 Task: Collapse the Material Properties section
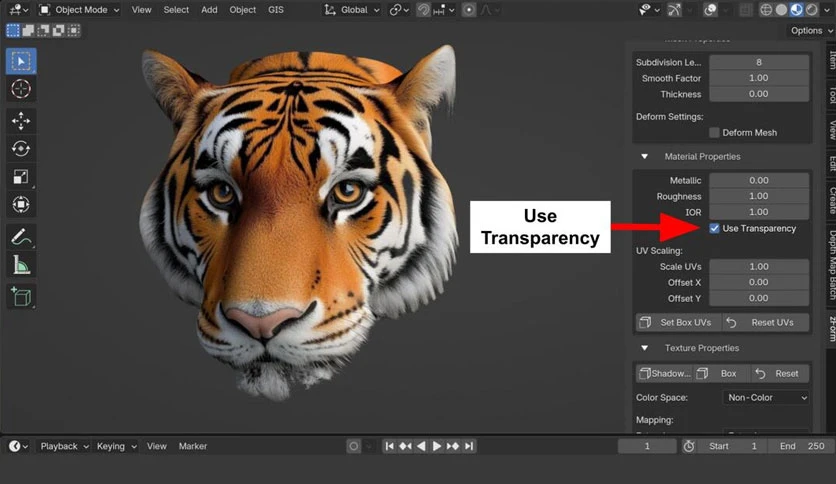[645, 157]
